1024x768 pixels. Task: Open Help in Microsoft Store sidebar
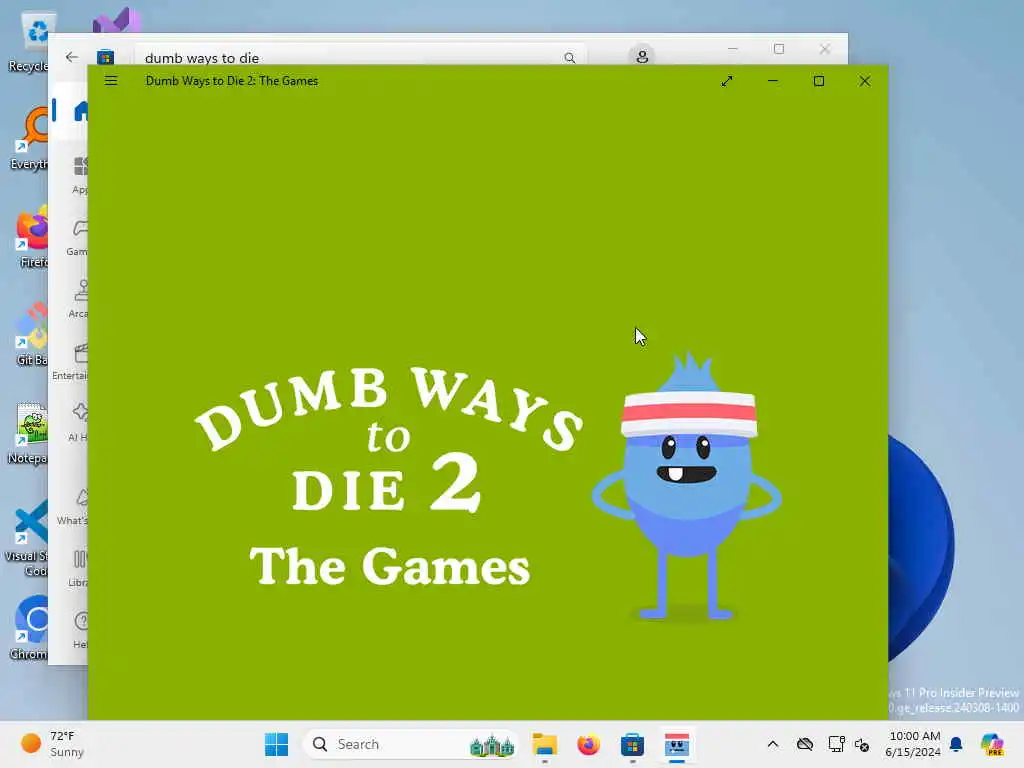point(80,630)
